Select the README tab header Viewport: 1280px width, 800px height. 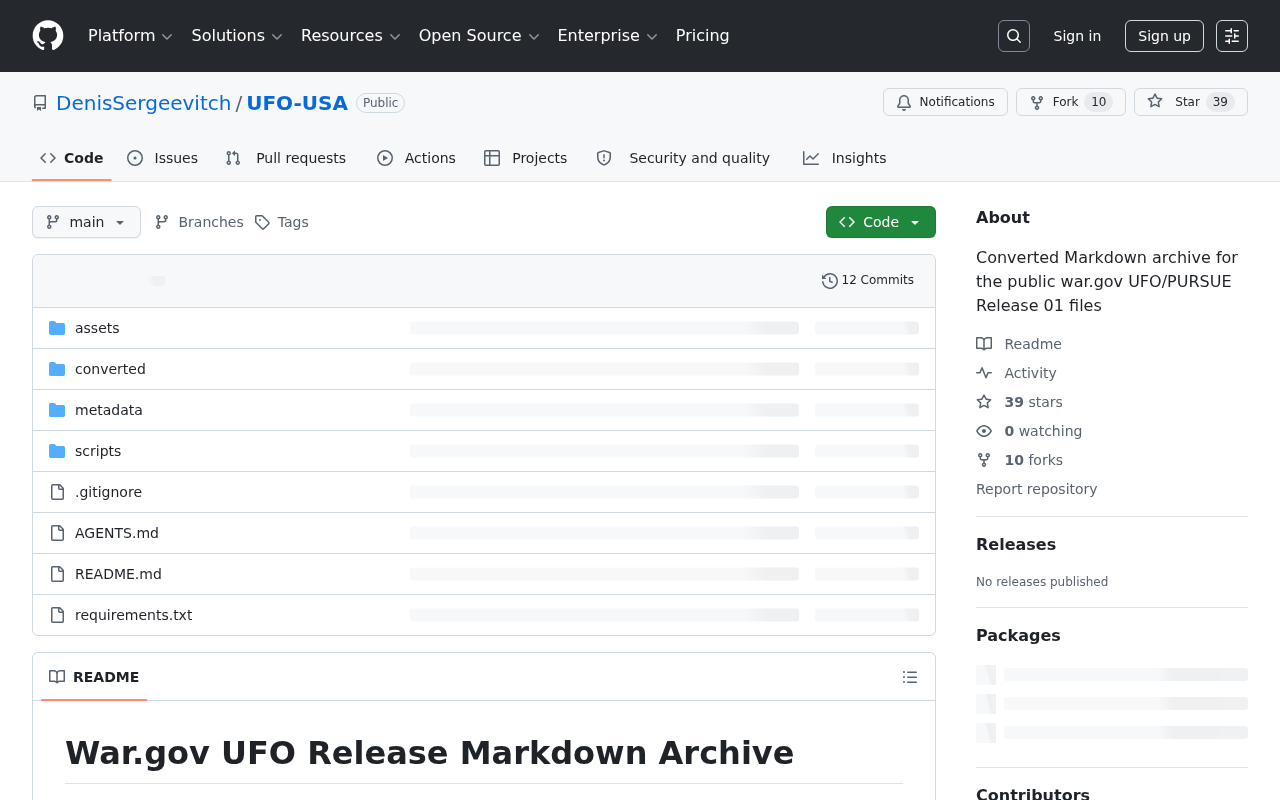coord(94,677)
